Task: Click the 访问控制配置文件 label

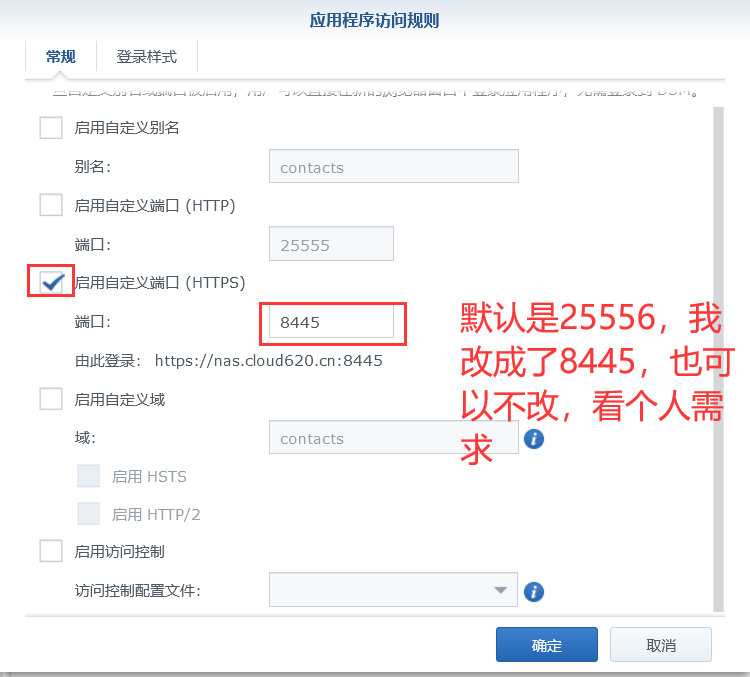Action: point(138,590)
